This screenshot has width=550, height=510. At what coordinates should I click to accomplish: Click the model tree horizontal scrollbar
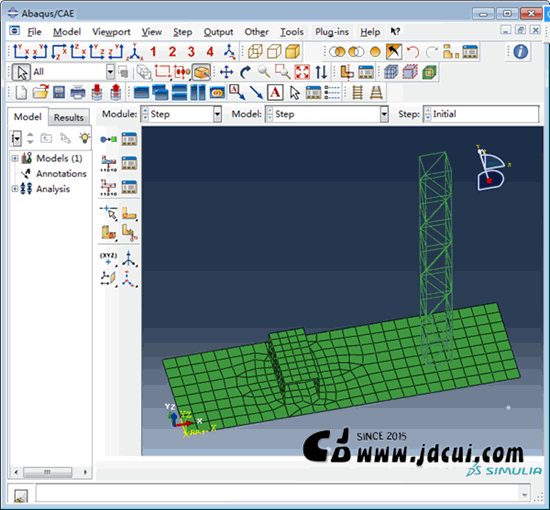coord(47,472)
